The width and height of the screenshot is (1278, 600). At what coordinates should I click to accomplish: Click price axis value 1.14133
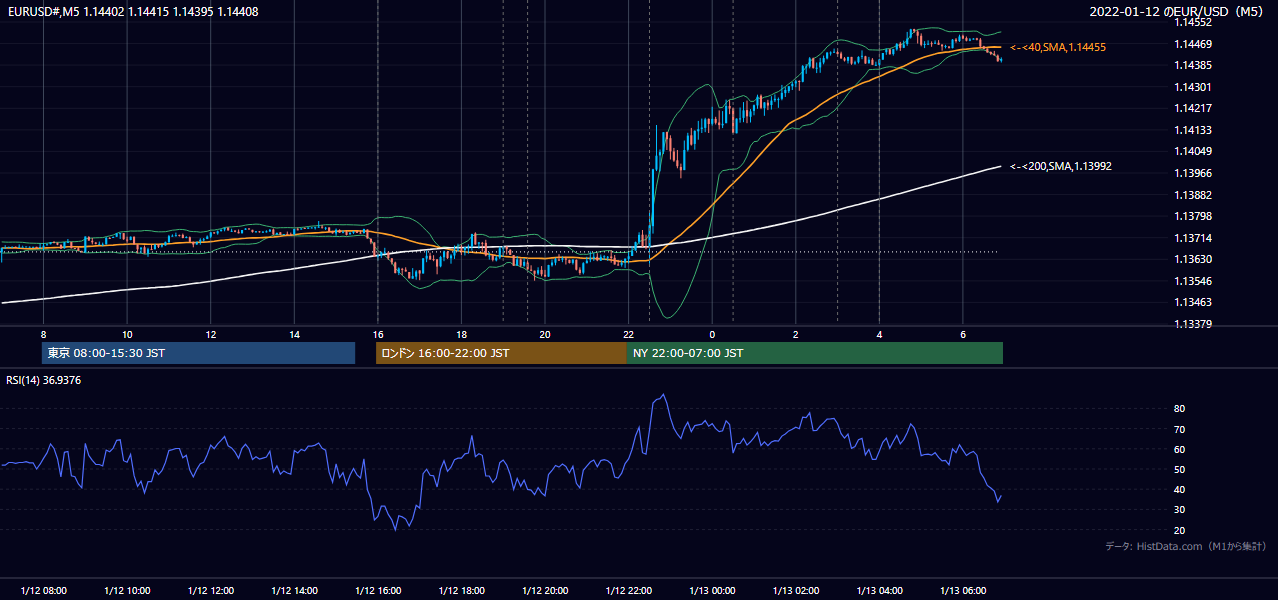coord(1193,130)
